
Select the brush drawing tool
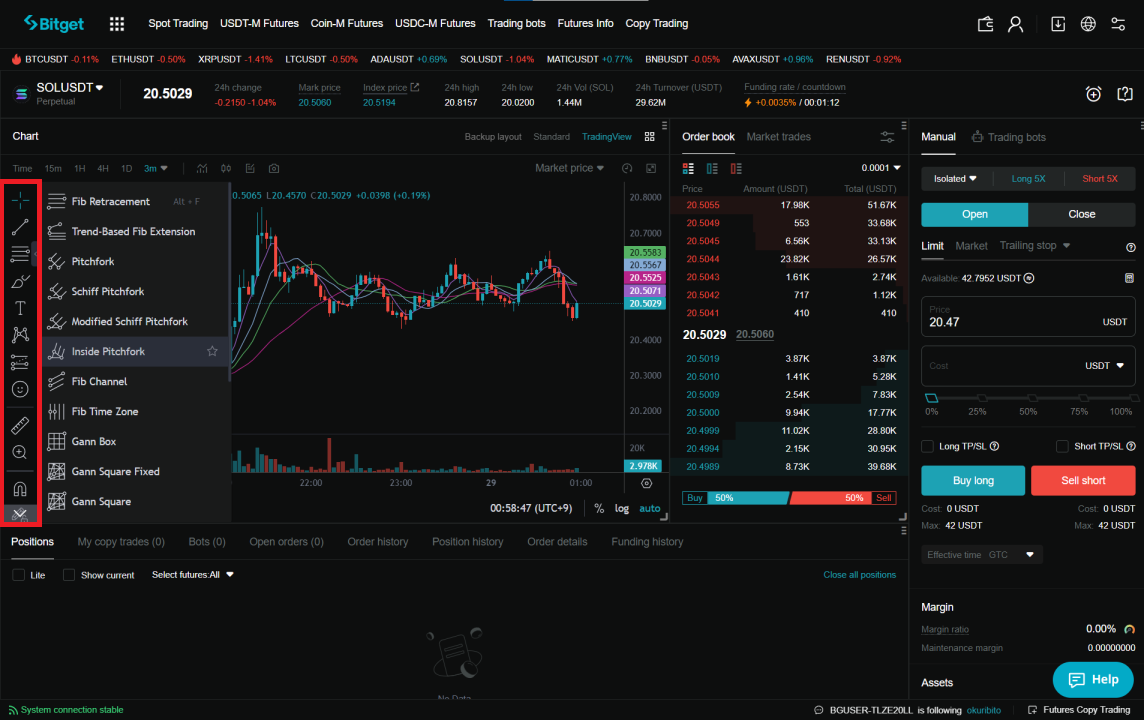point(20,281)
